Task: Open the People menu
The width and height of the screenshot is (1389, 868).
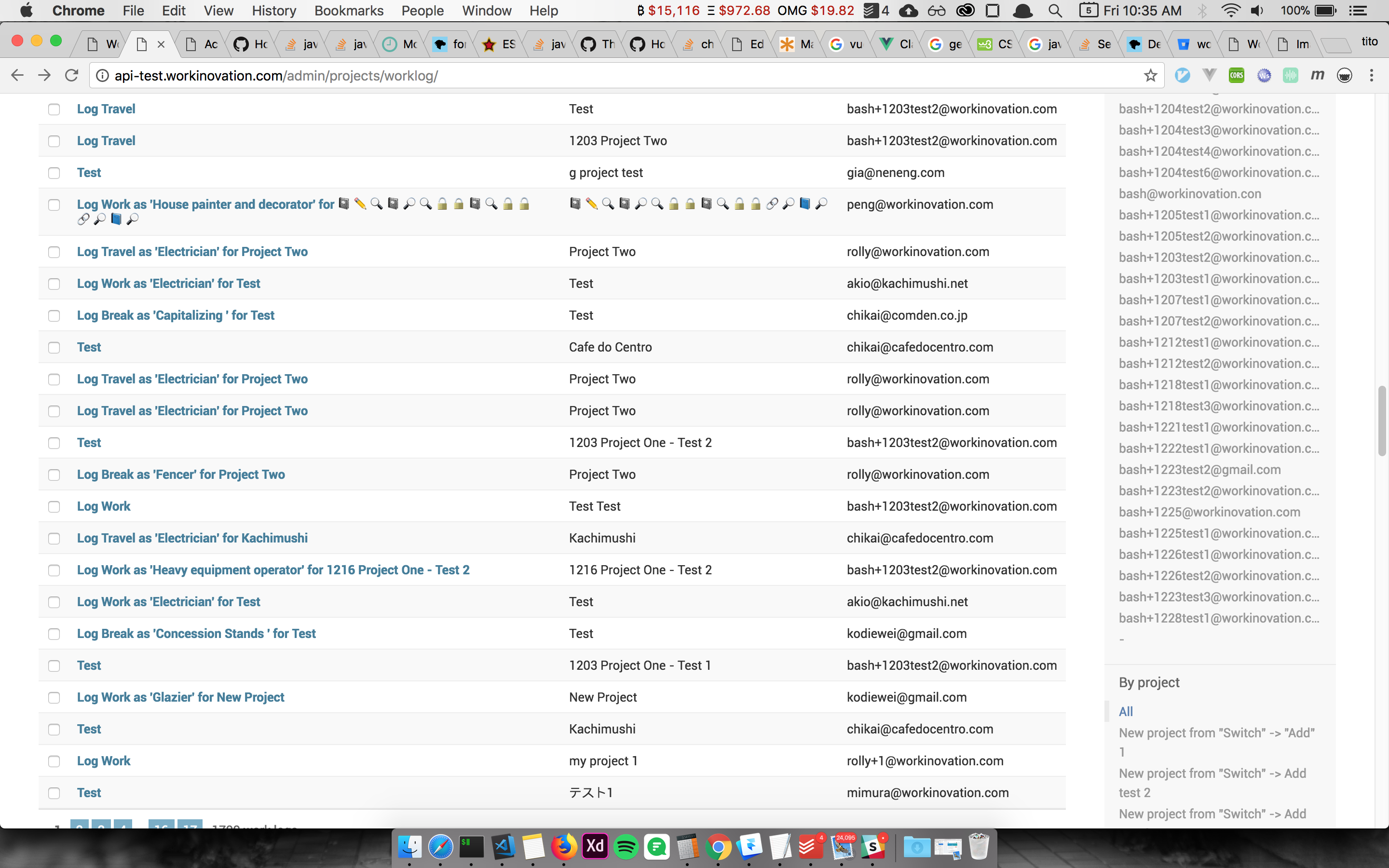Action: (x=422, y=10)
